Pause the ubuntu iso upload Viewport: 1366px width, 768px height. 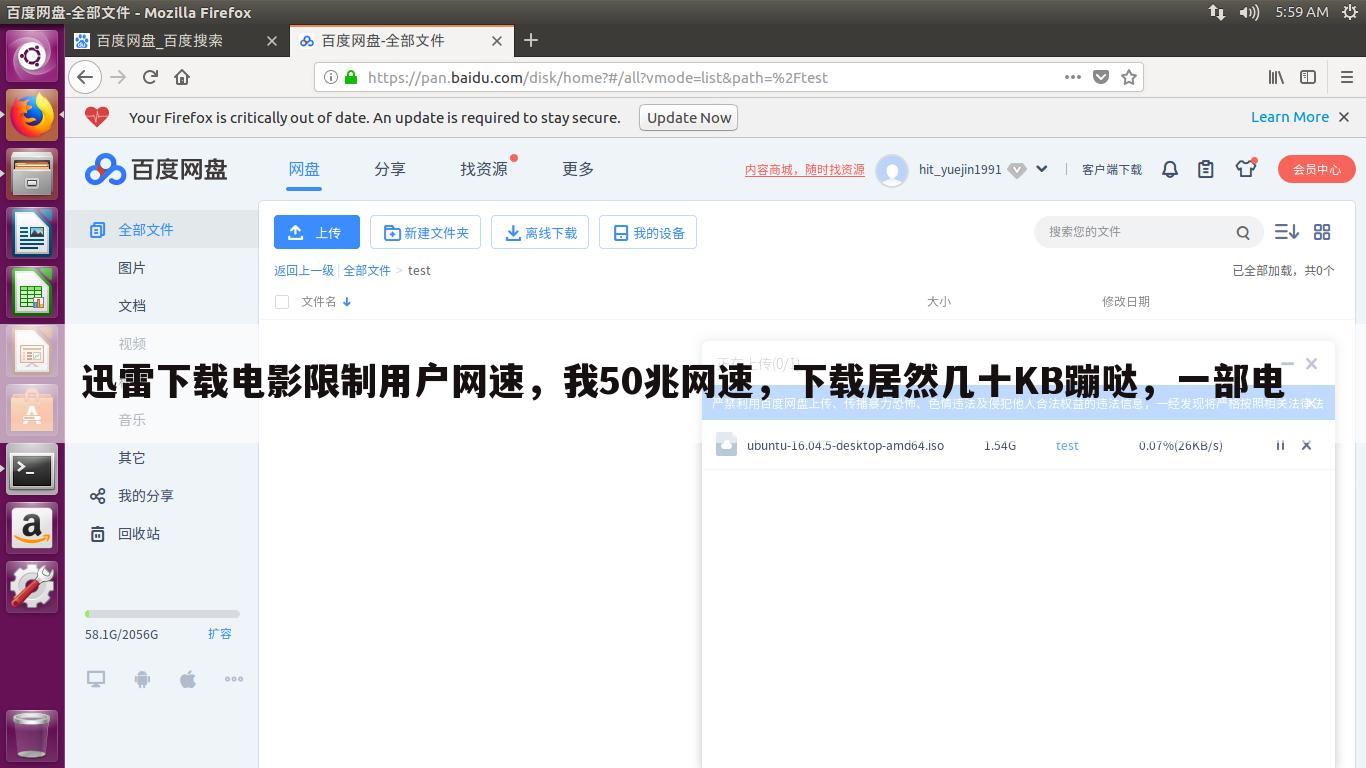click(1280, 446)
